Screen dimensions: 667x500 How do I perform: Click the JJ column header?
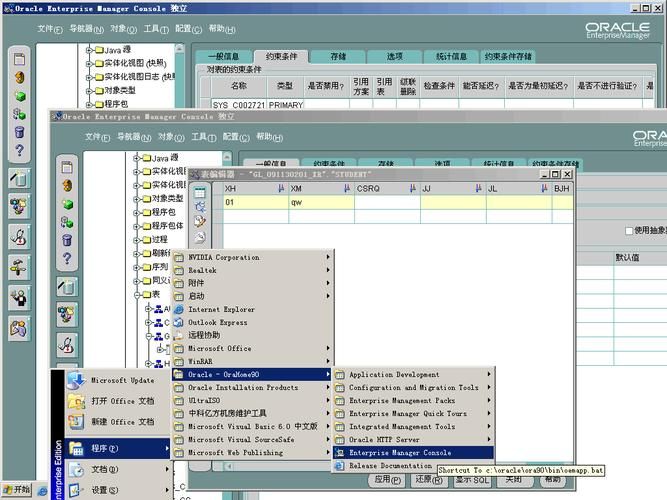(453, 189)
